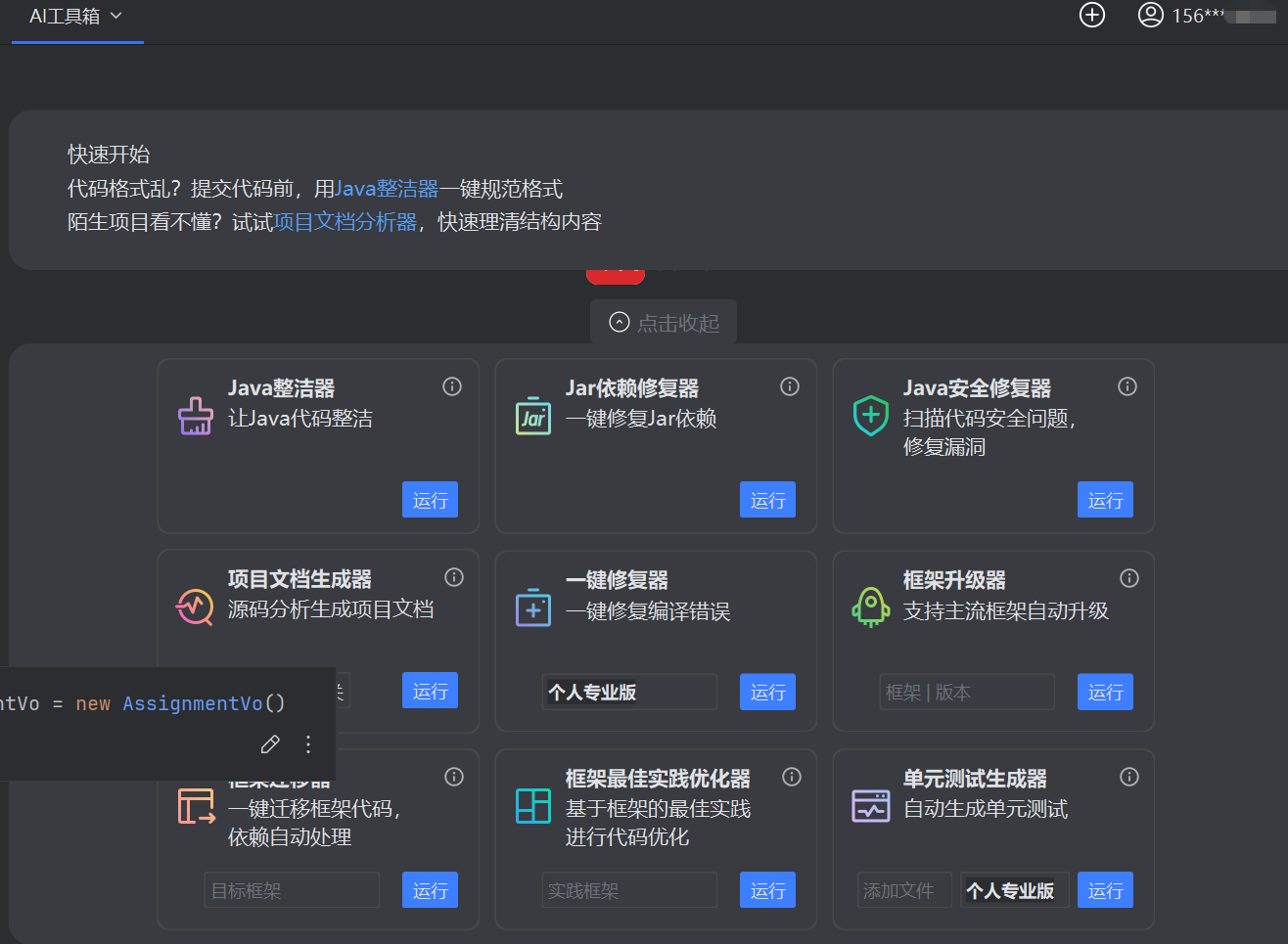
Task: Open 个人专业版 selector in 一键修复器
Action: pyautogui.click(x=629, y=692)
